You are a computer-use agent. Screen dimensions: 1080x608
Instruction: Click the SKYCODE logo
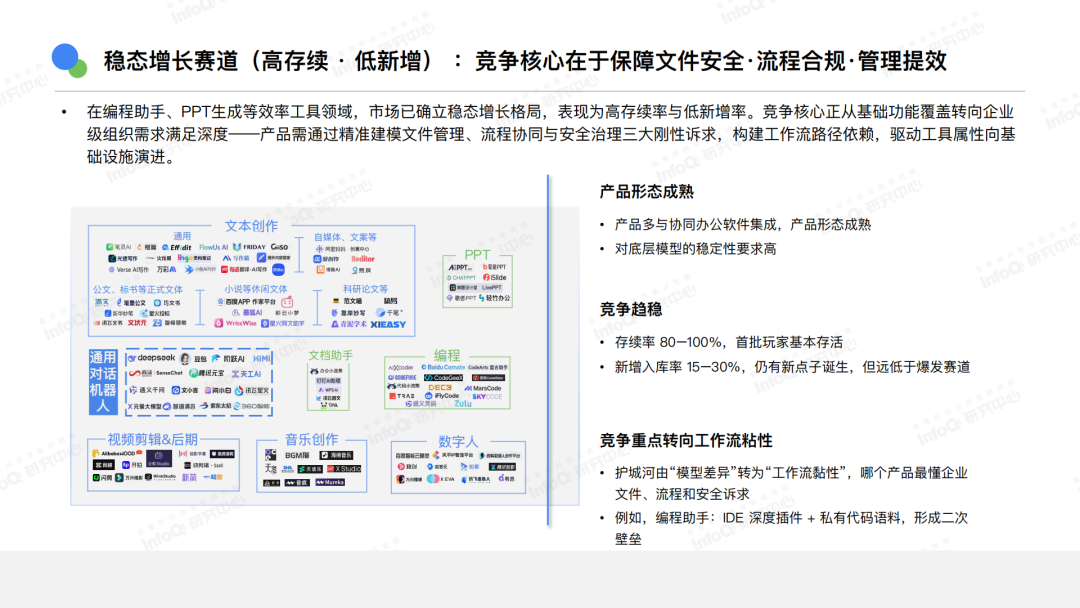[487, 397]
